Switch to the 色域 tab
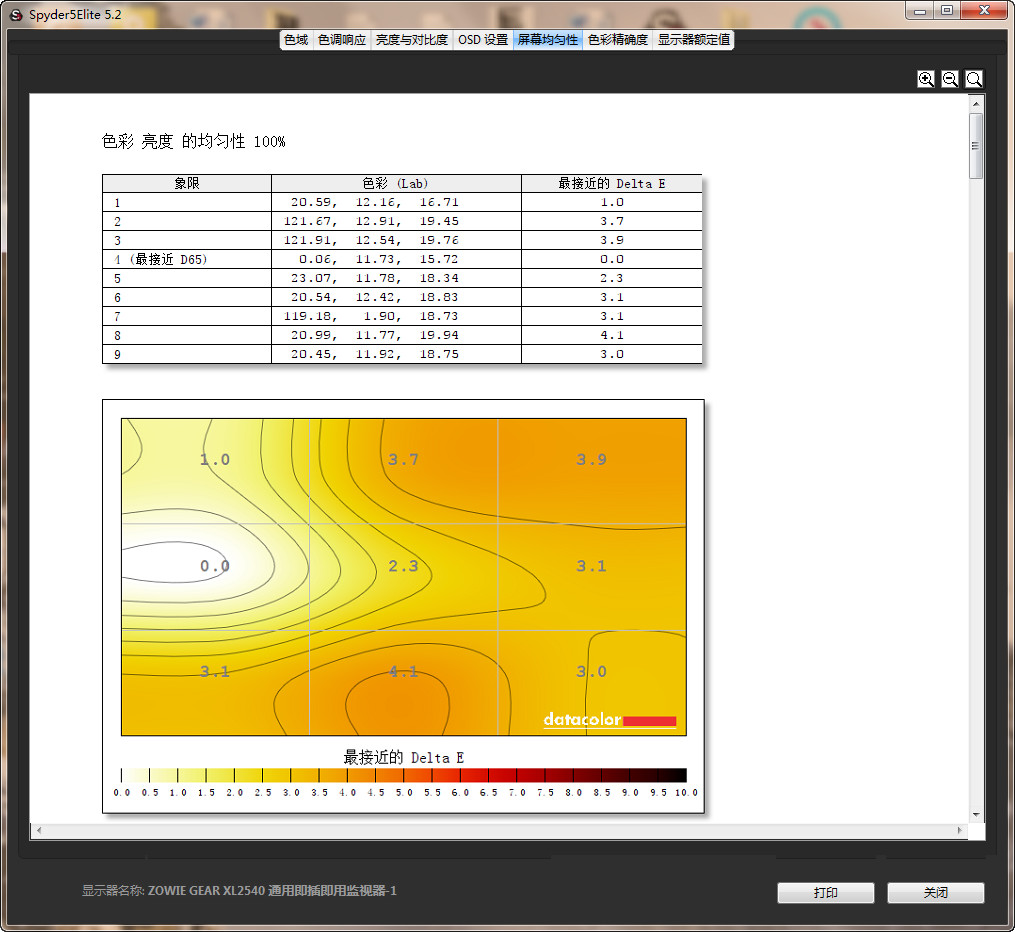1015x932 pixels. [296, 40]
